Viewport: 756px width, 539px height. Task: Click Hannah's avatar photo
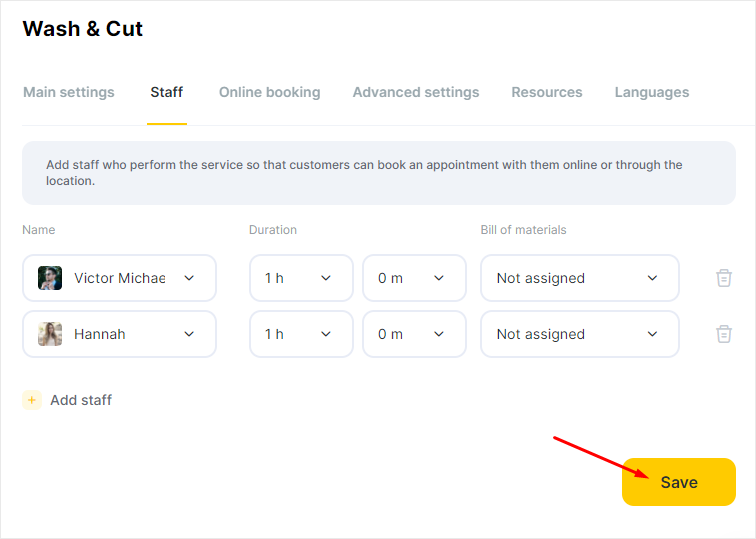(50, 334)
